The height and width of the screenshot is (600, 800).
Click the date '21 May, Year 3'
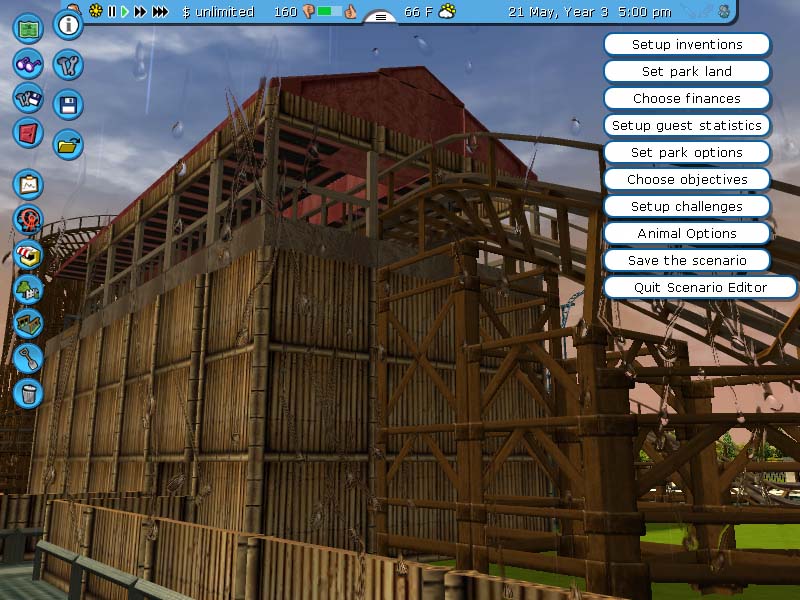tap(558, 12)
